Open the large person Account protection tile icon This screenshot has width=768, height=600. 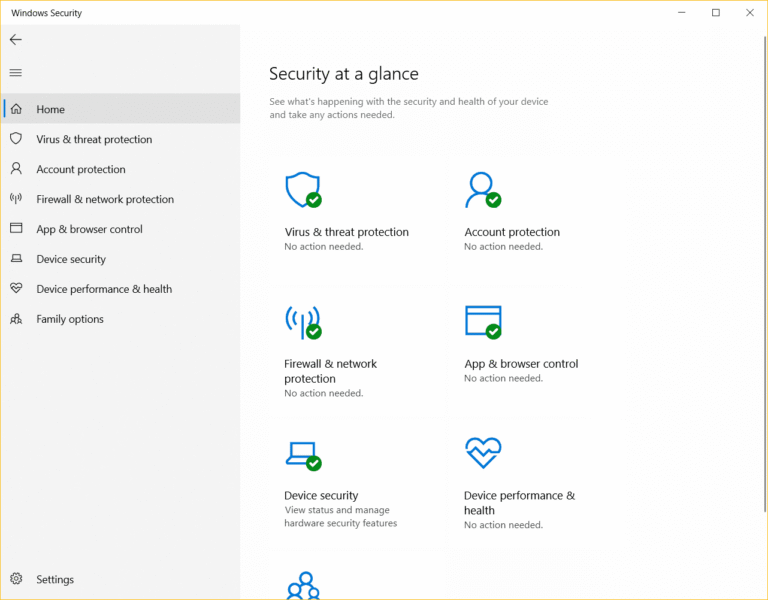[x=483, y=190]
